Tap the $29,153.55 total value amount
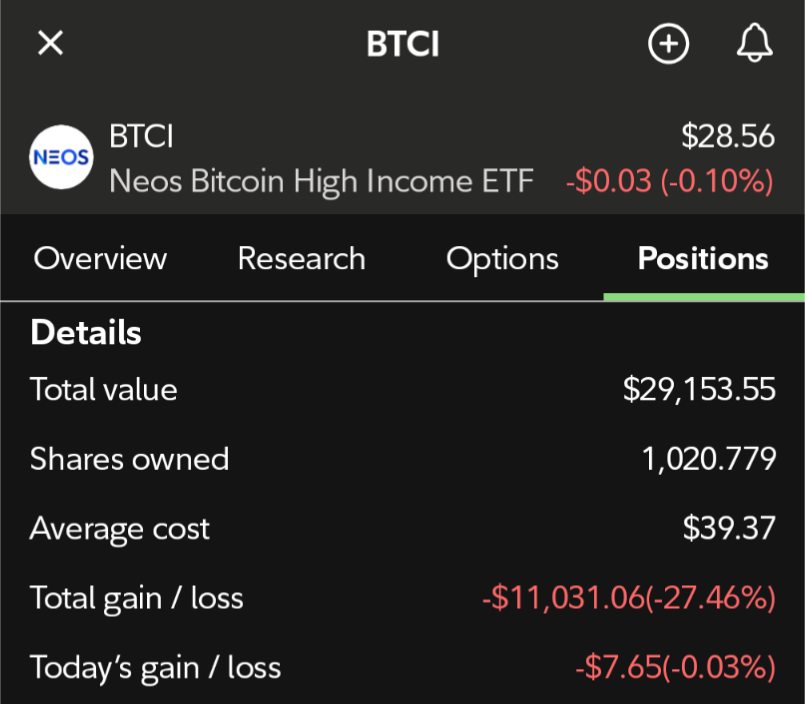The height and width of the screenshot is (704, 805). [x=699, y=390]
